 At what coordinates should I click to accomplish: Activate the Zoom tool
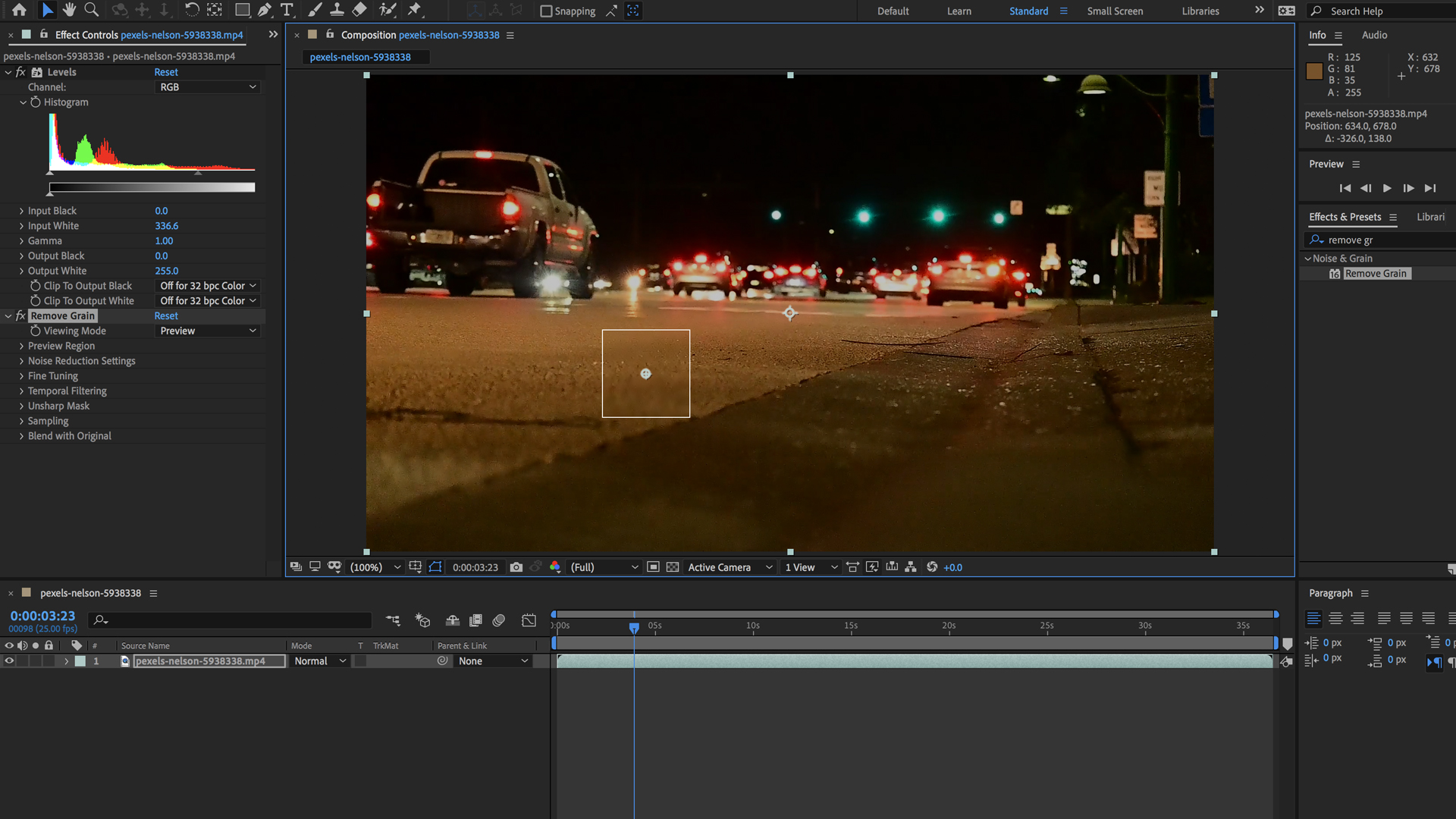point(91,10)
